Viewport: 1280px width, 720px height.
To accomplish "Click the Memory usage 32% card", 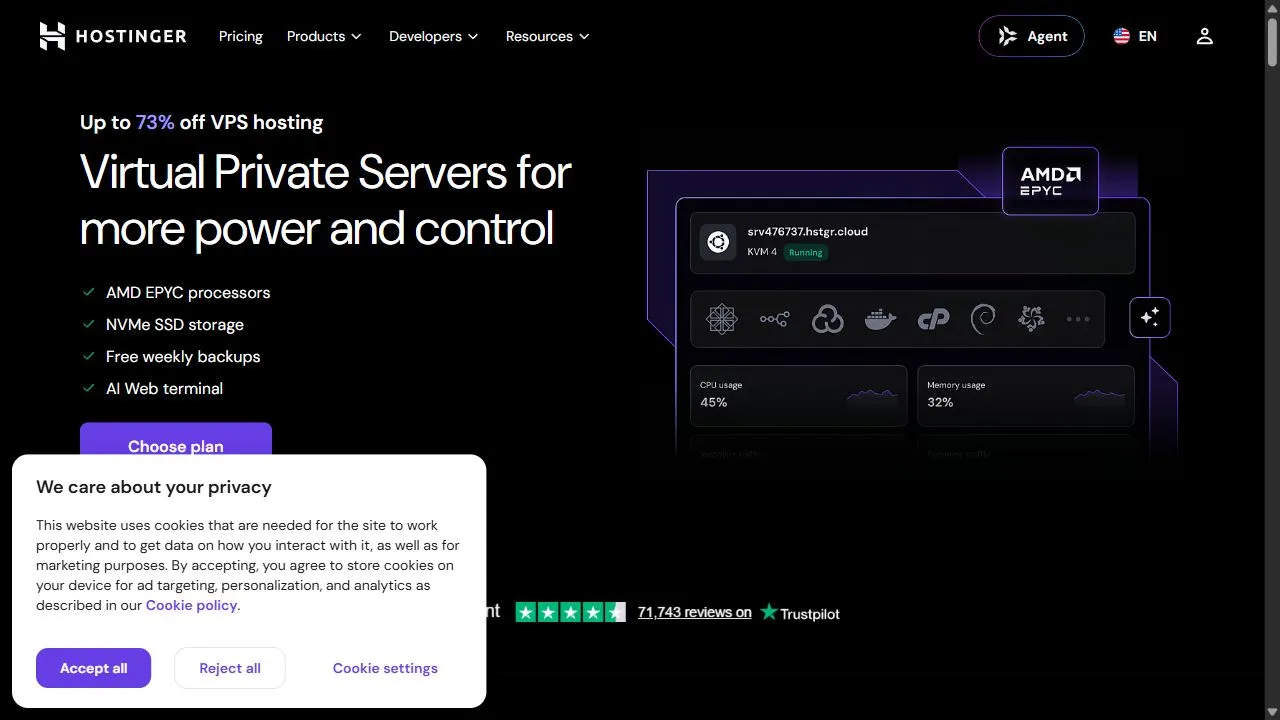I will 1026,395.
